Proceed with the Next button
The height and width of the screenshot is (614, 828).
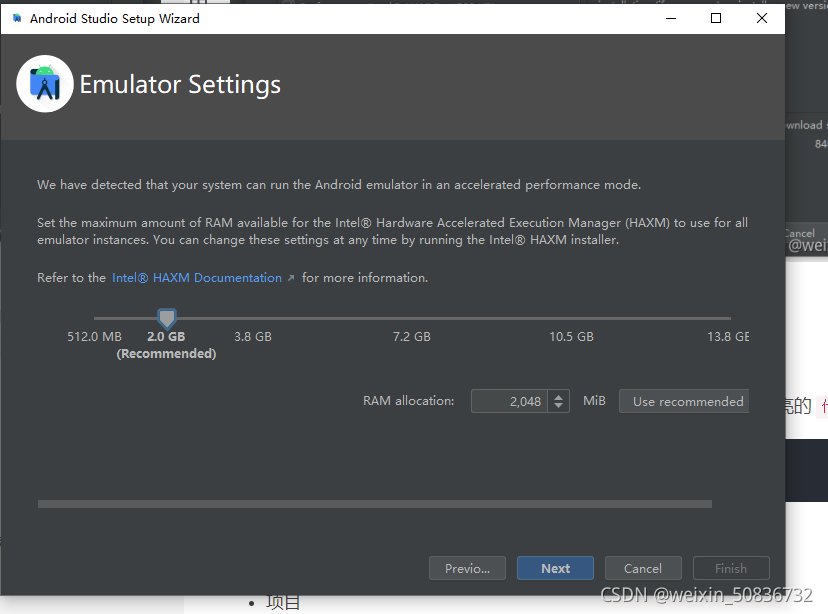[556, 569]
